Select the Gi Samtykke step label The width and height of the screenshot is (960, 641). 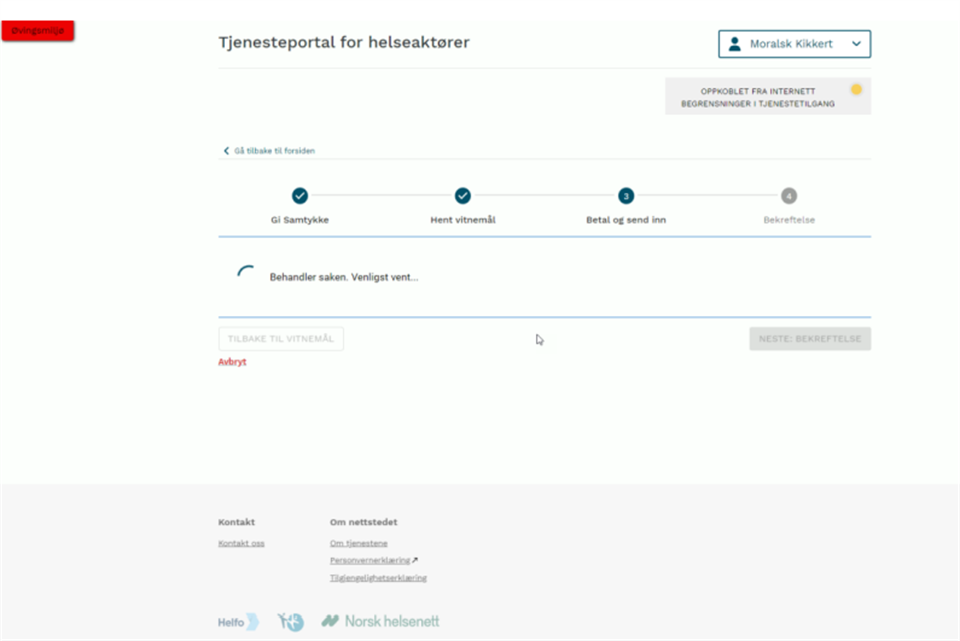point(299,220)
